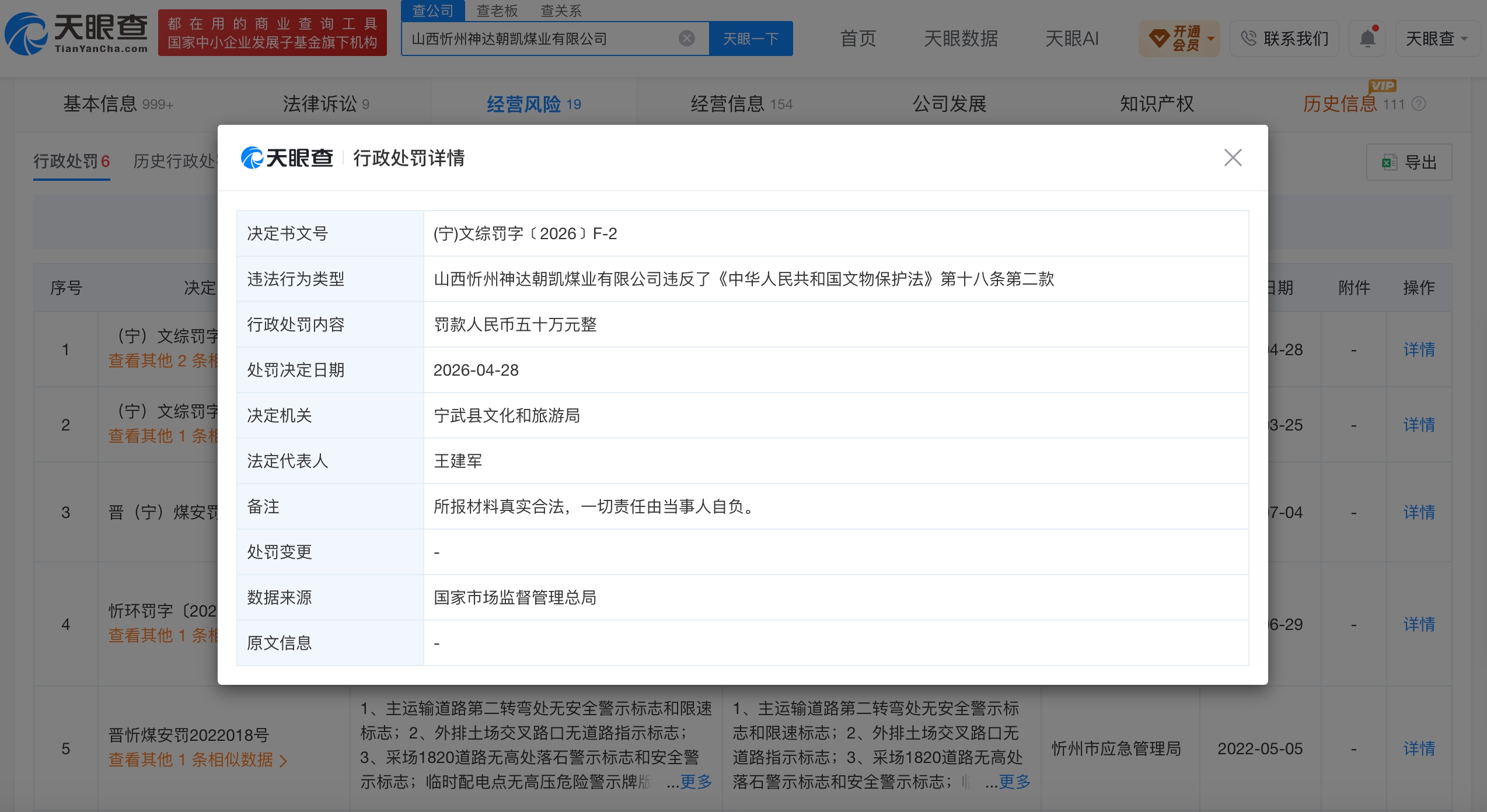The height and width of the screenshot is (812, 1487).
Task: Open the 经营信息 tab
Action: [x=741, y=104]
